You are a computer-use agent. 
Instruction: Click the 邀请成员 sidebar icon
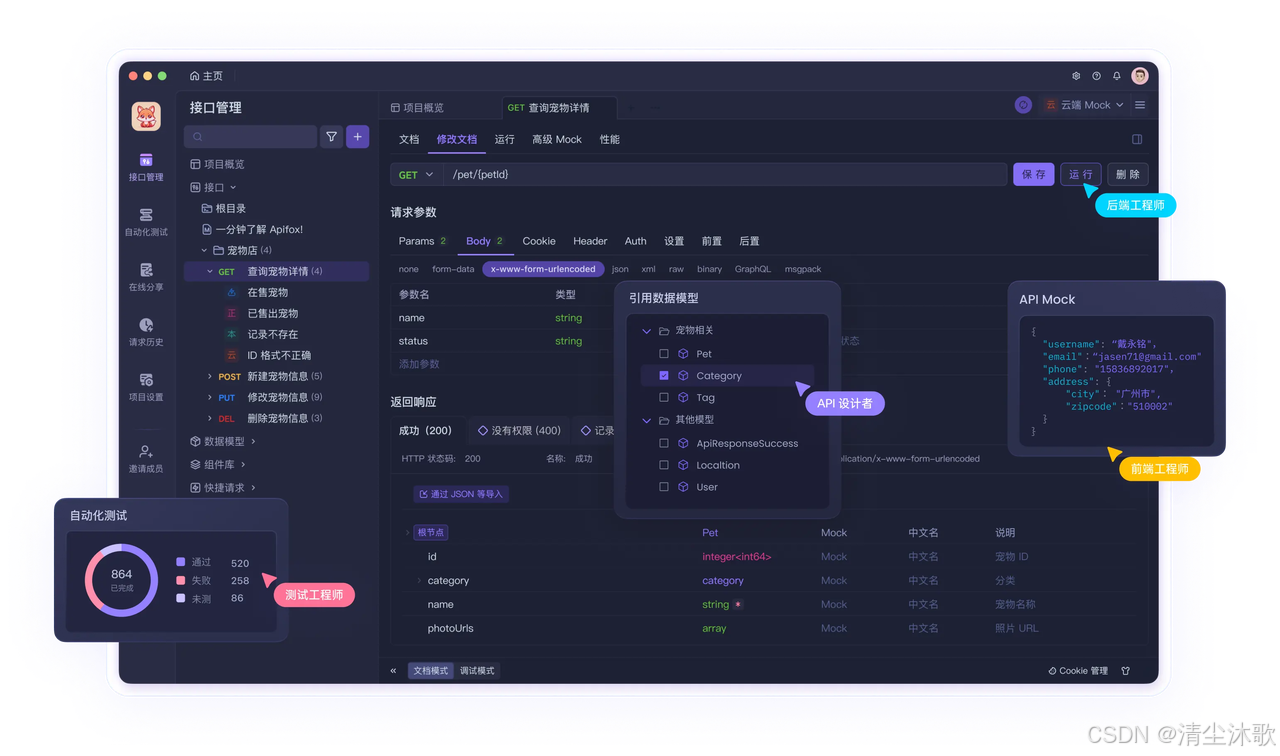tap(146, 454)
